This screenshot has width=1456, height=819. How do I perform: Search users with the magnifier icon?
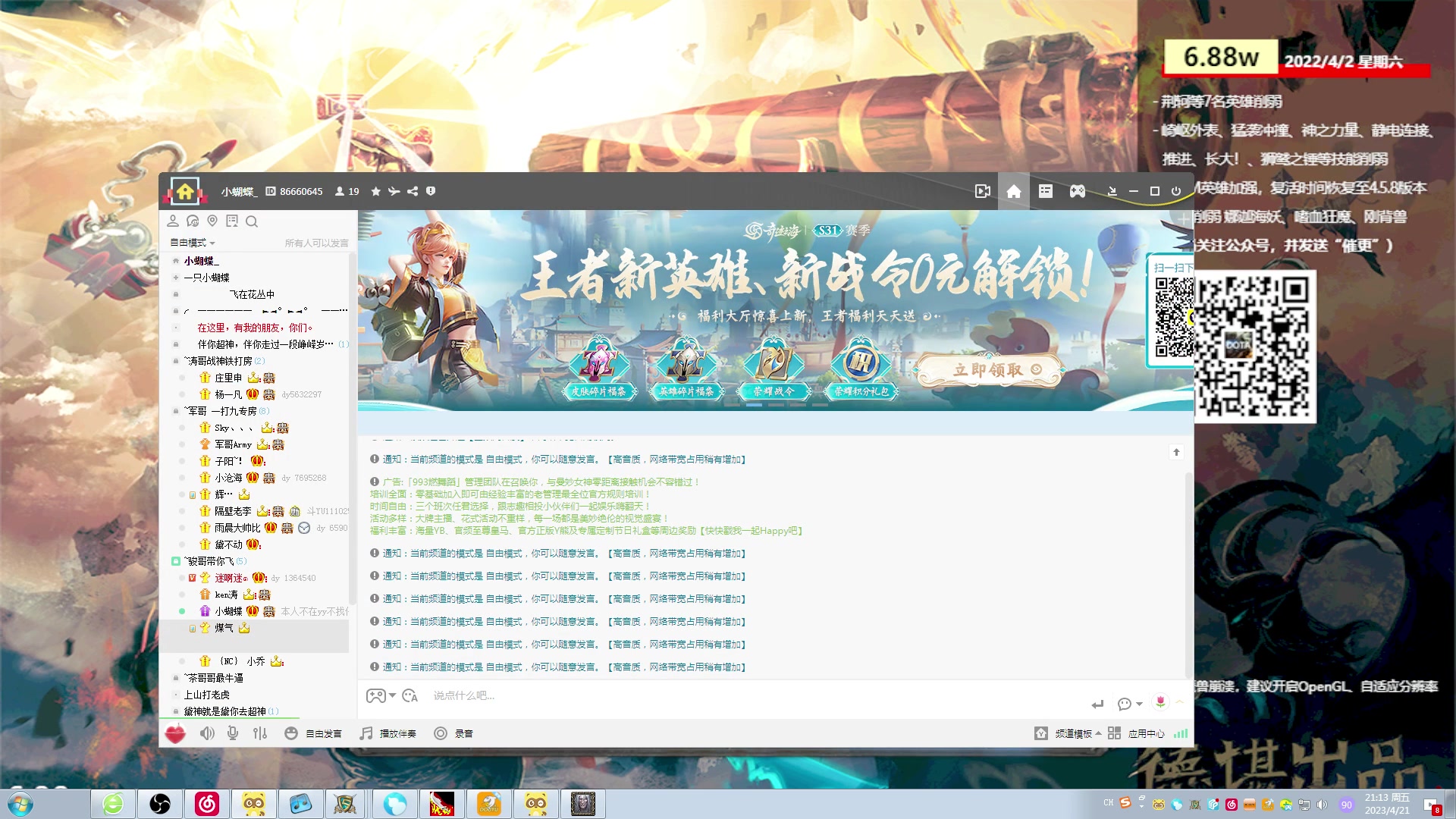click(252, 221)
